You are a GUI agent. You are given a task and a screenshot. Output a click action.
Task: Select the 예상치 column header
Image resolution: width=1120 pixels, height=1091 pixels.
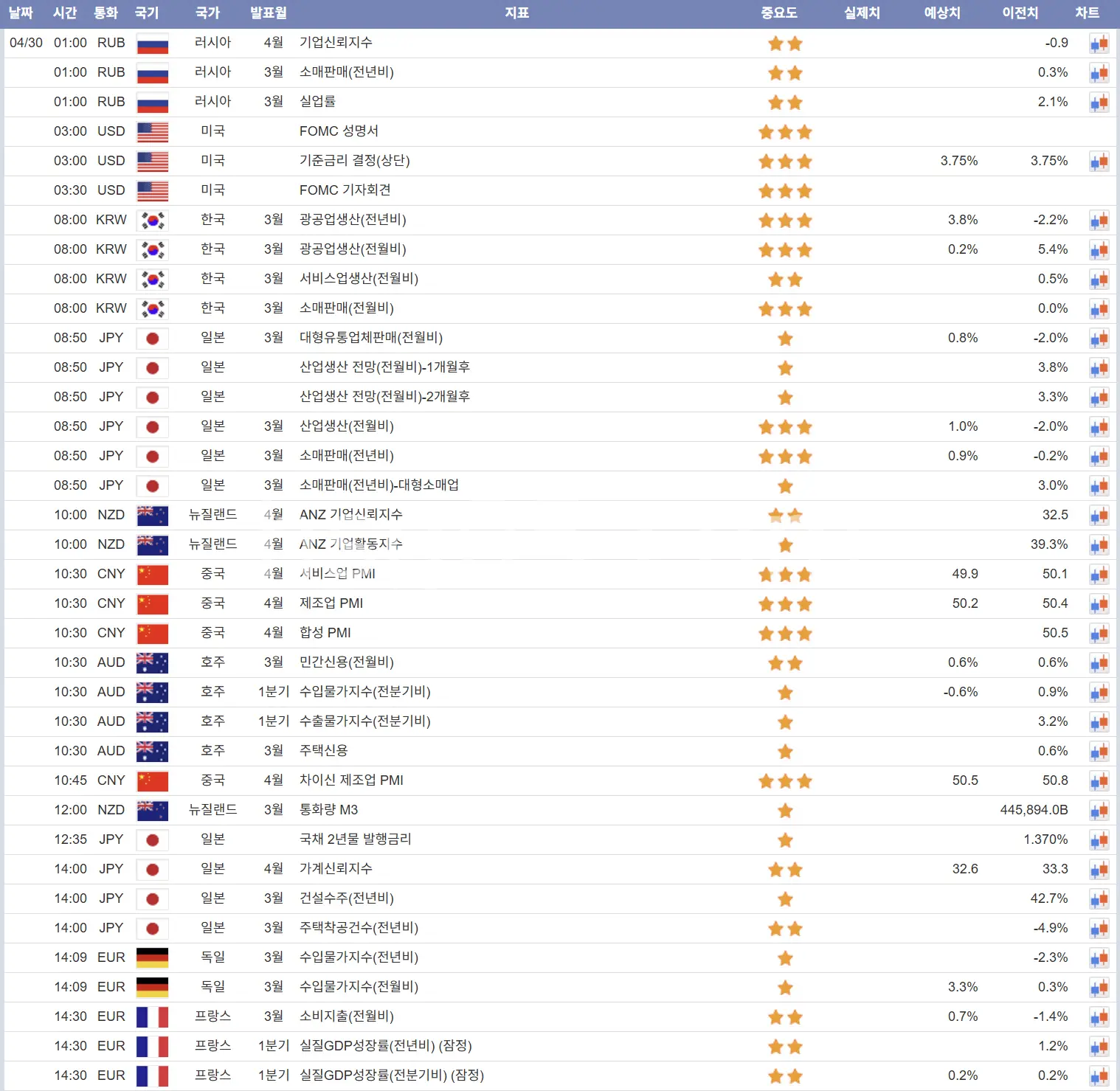[x=942, y=13]
